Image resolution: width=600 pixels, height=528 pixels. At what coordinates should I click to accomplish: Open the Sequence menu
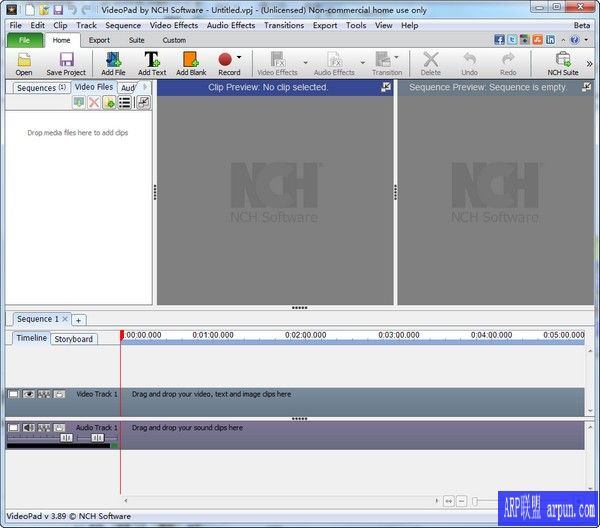point(123,25)
